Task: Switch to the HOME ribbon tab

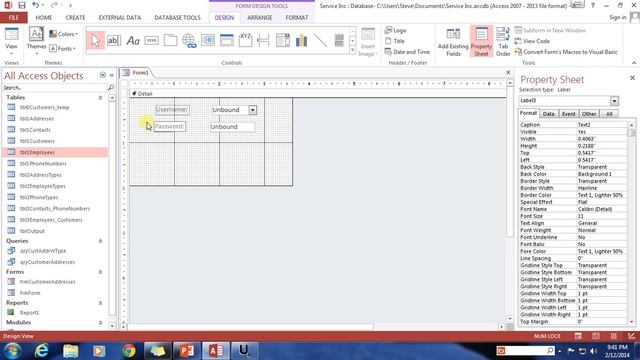Action: pyautogui.click(x=44, y=18)
